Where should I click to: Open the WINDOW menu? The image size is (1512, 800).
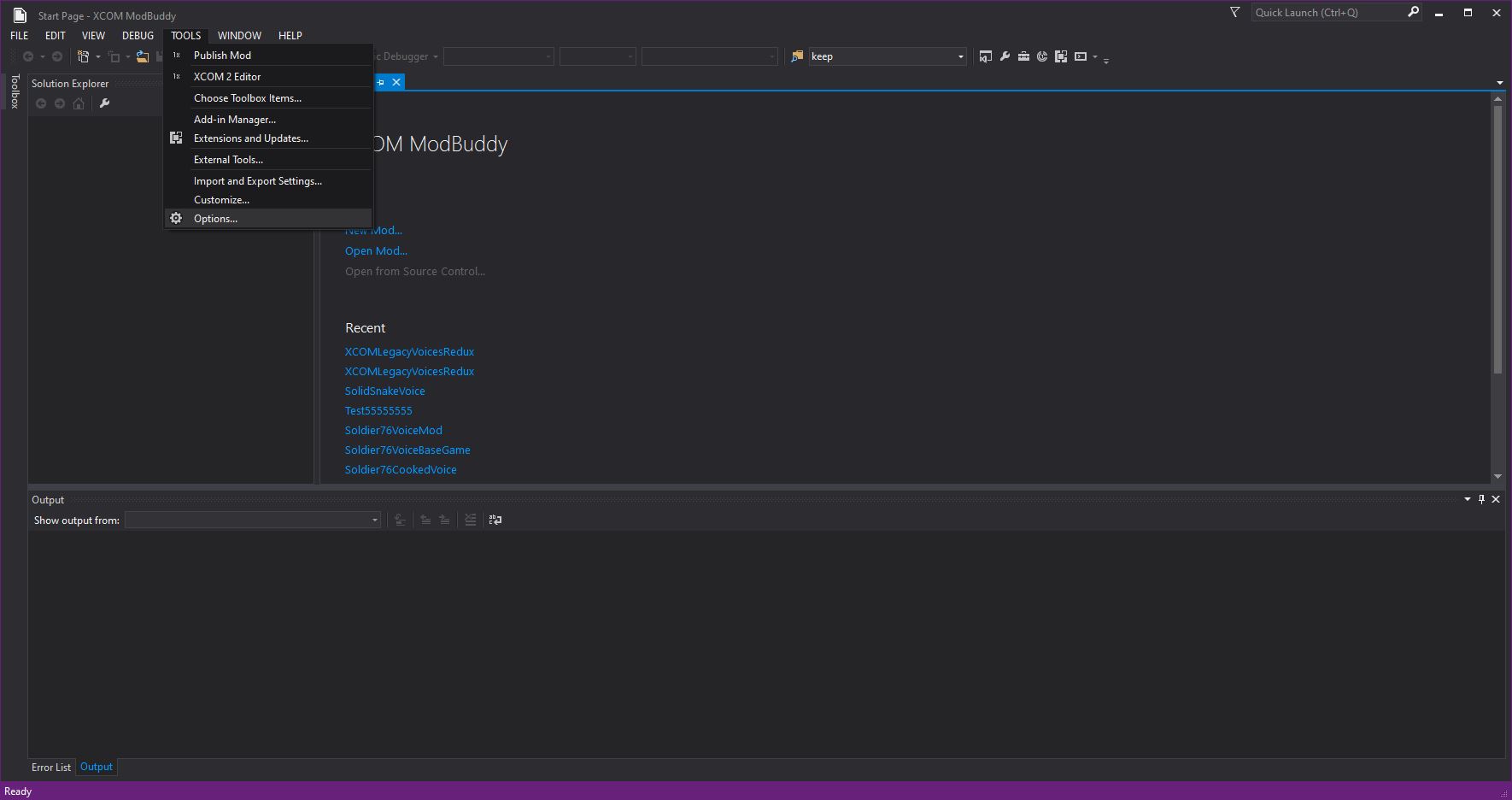coord(239,35)
